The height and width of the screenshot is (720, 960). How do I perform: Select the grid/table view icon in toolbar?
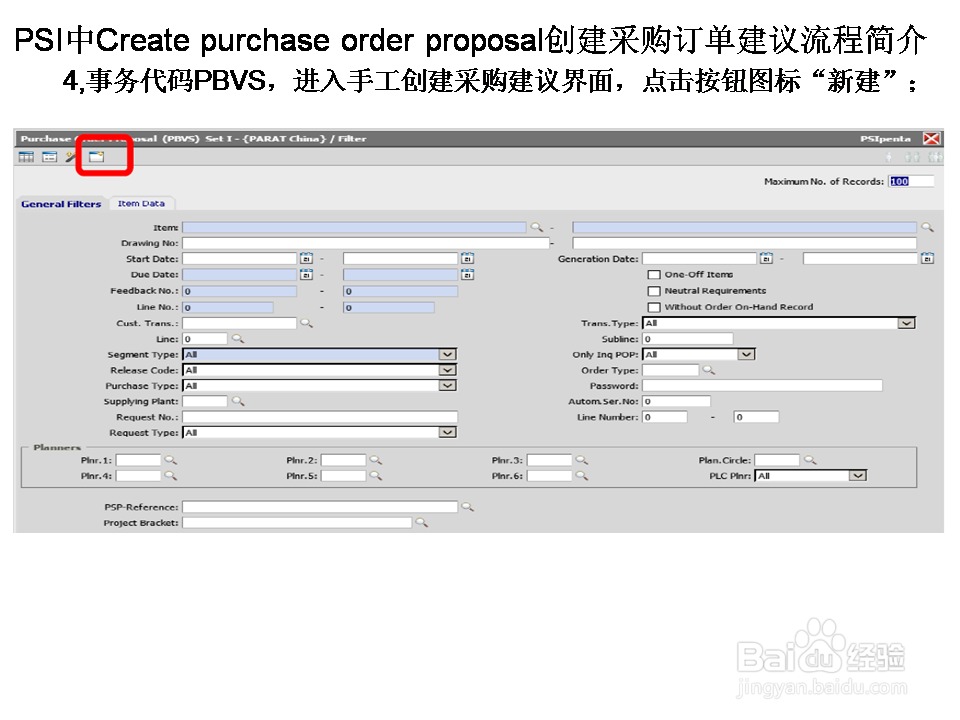[x=26, y=157]
